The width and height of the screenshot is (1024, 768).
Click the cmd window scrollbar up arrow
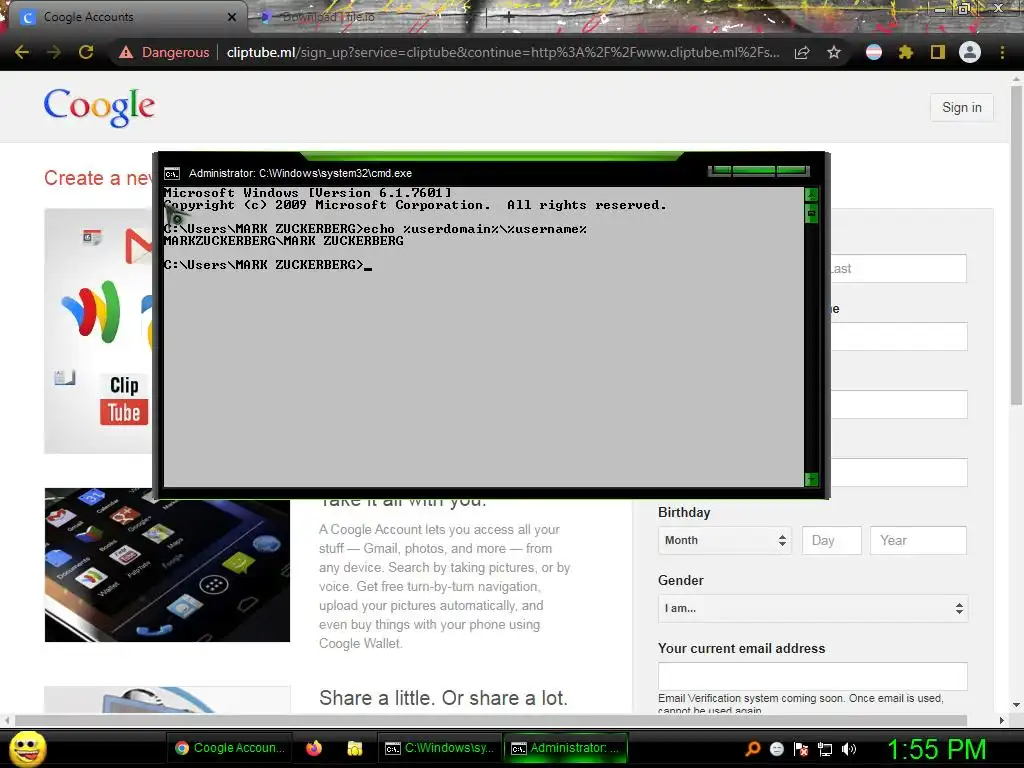click(x=811, y=195)
